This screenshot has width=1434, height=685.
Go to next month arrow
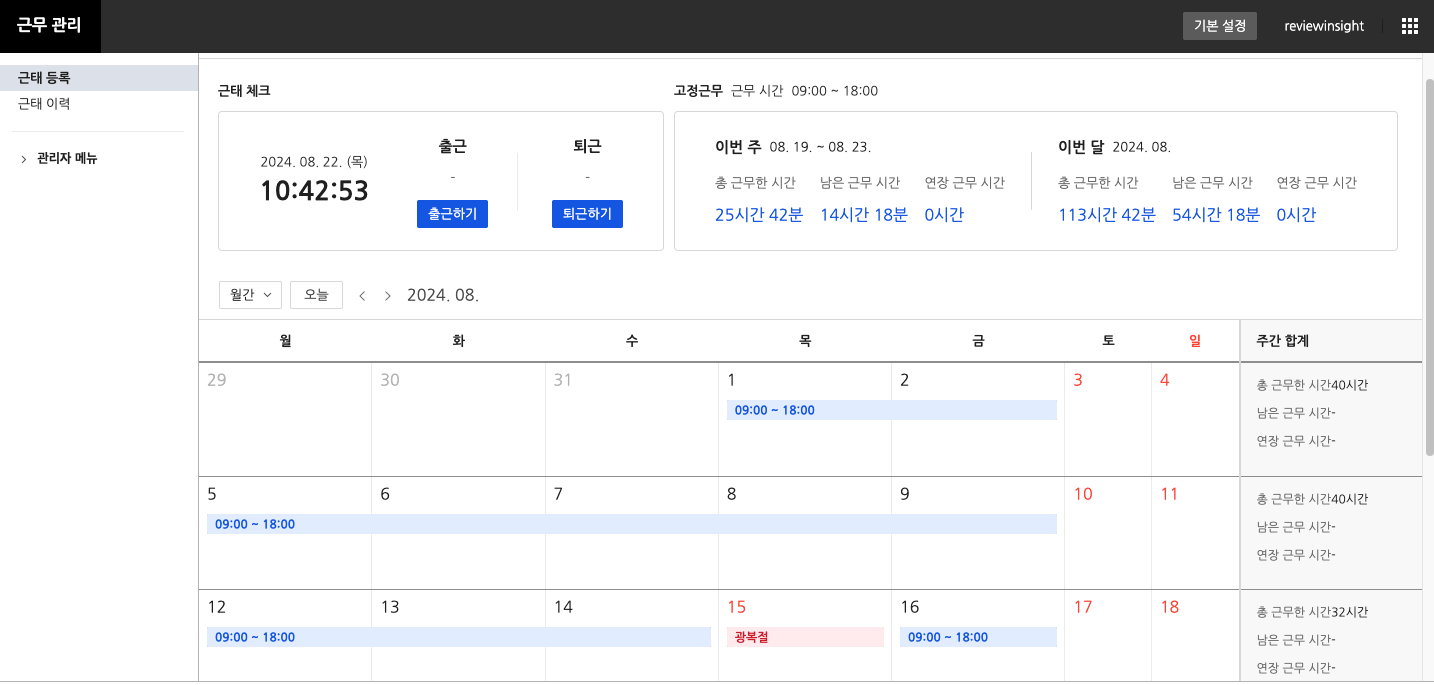[388, 296]
